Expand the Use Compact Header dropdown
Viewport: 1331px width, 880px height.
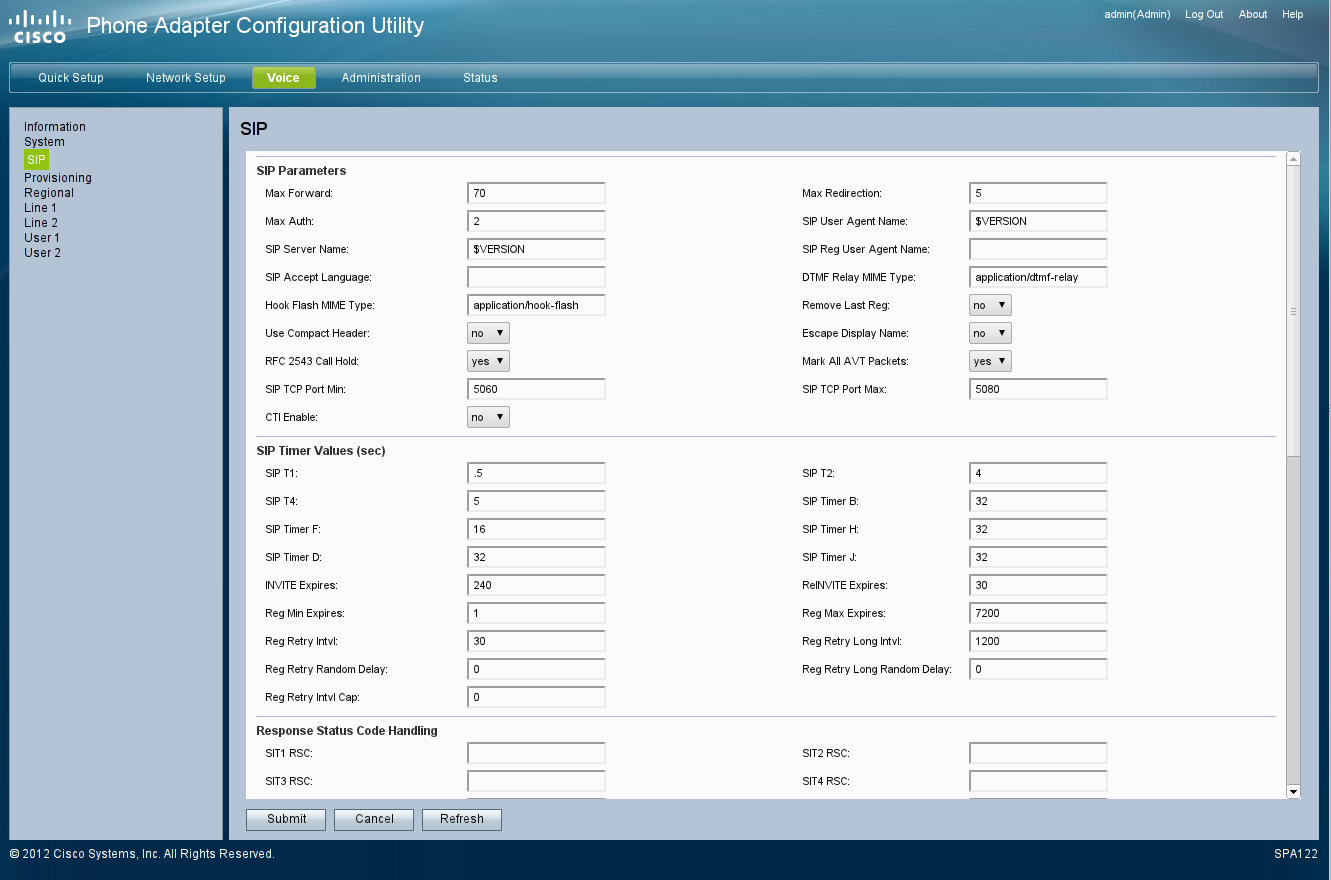point(488,333)
